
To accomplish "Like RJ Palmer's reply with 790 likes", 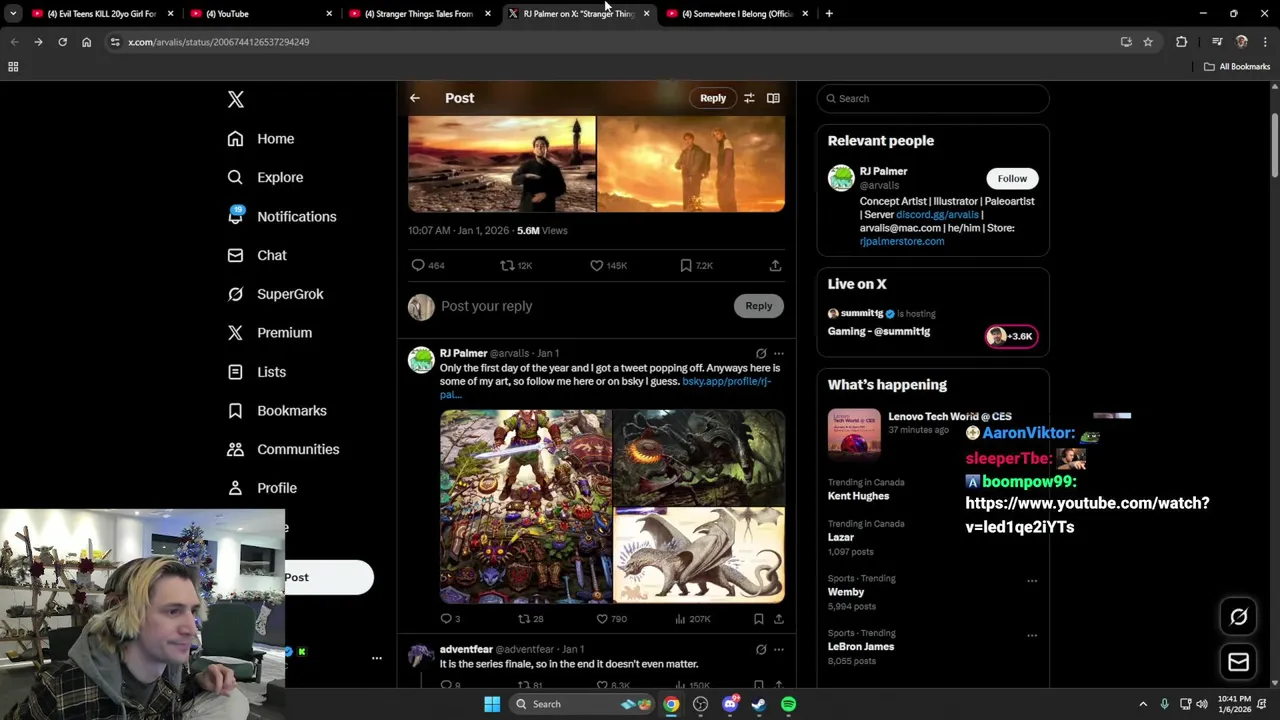I will (x=602, y=619).
